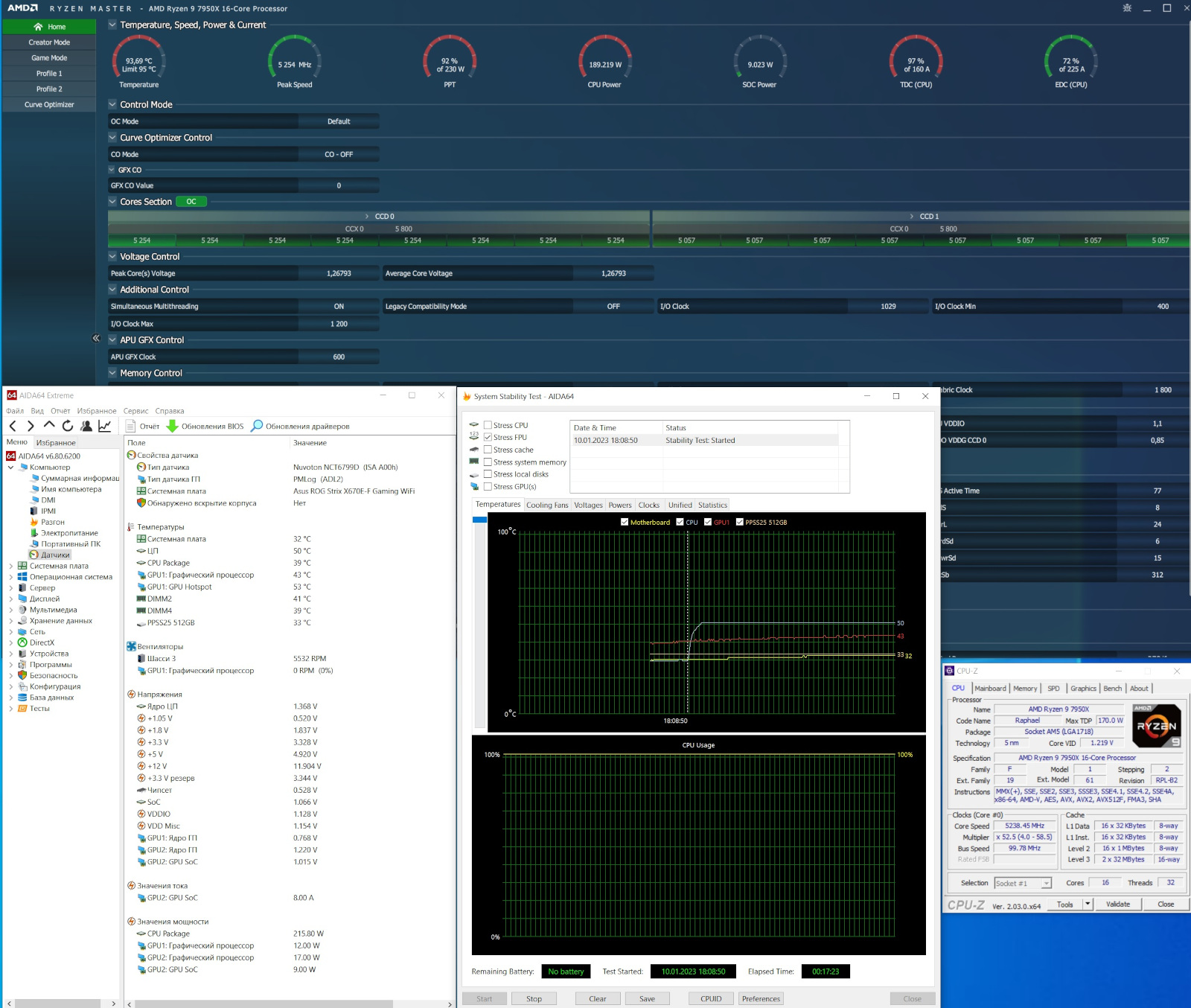The height and width of the screenshot is (1008, 1191).
Task: Collapse the APU GFX Control section
Action: coord(112,339)
